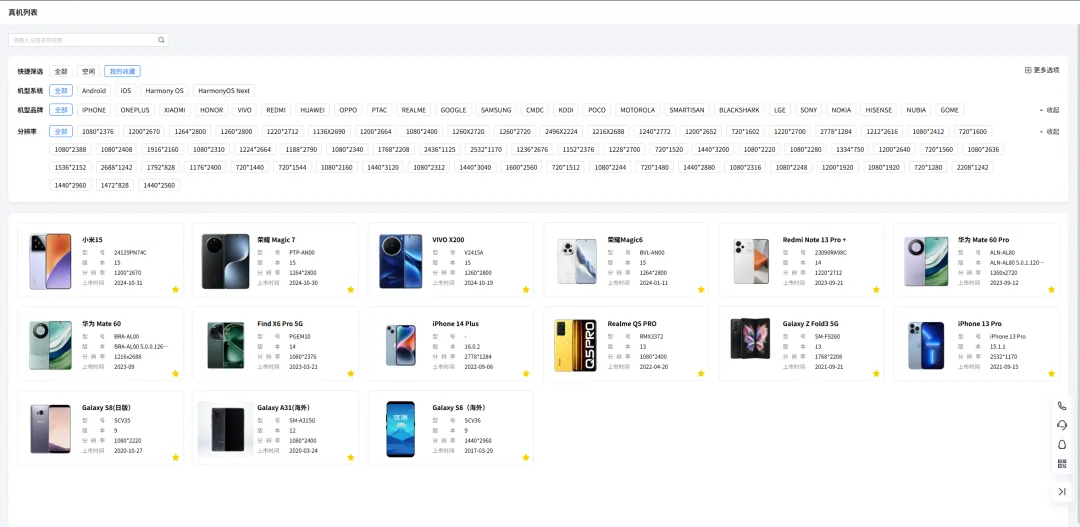Expand 更多选项 options

coord(1042,70)
